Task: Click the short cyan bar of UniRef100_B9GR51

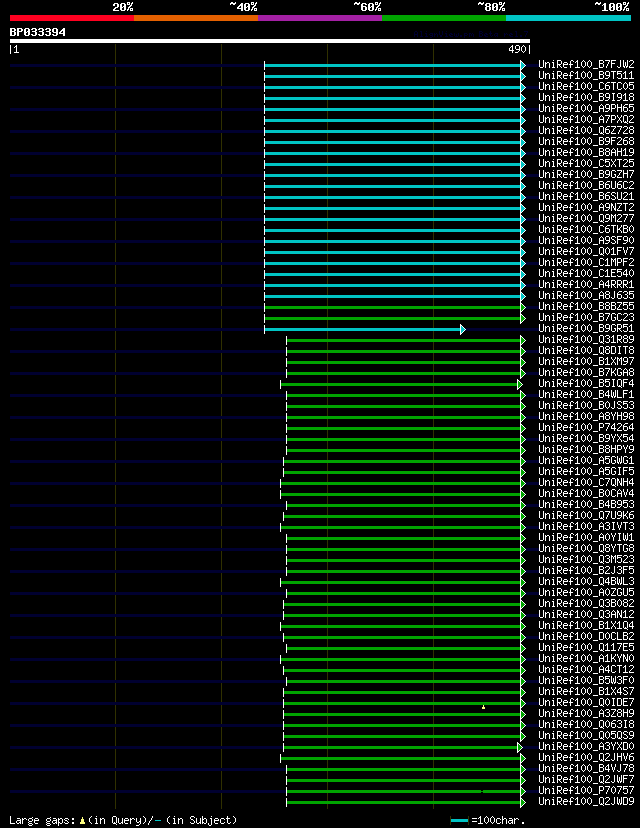Action: click(362, 329)
